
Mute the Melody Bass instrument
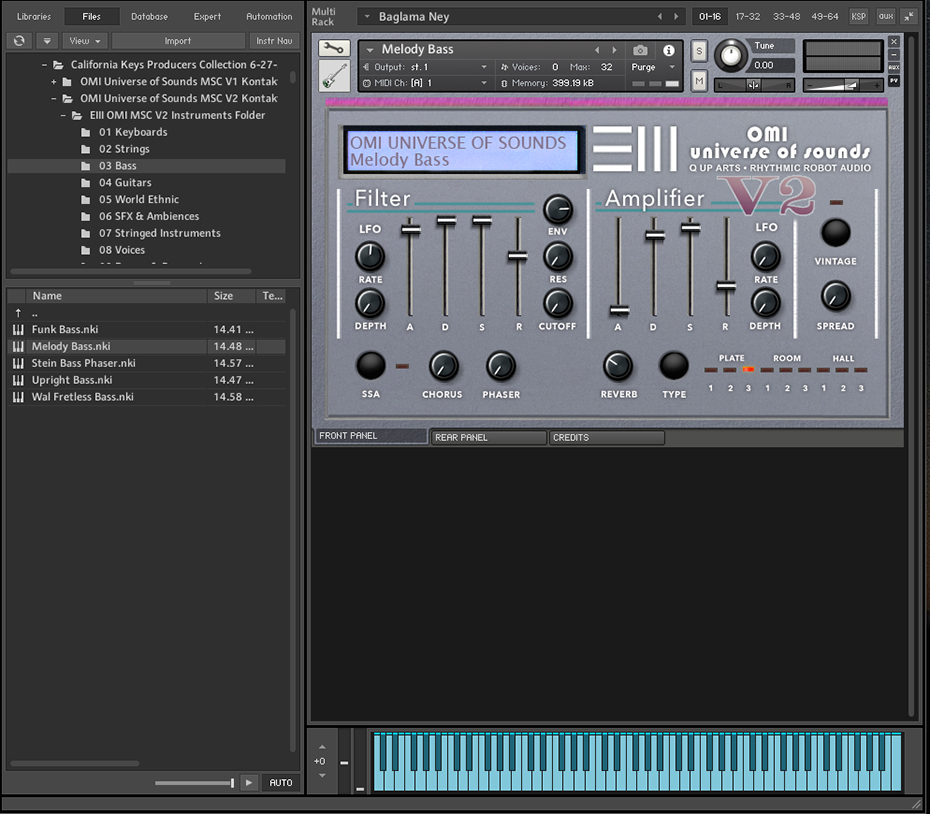click(x=699, y=80)
